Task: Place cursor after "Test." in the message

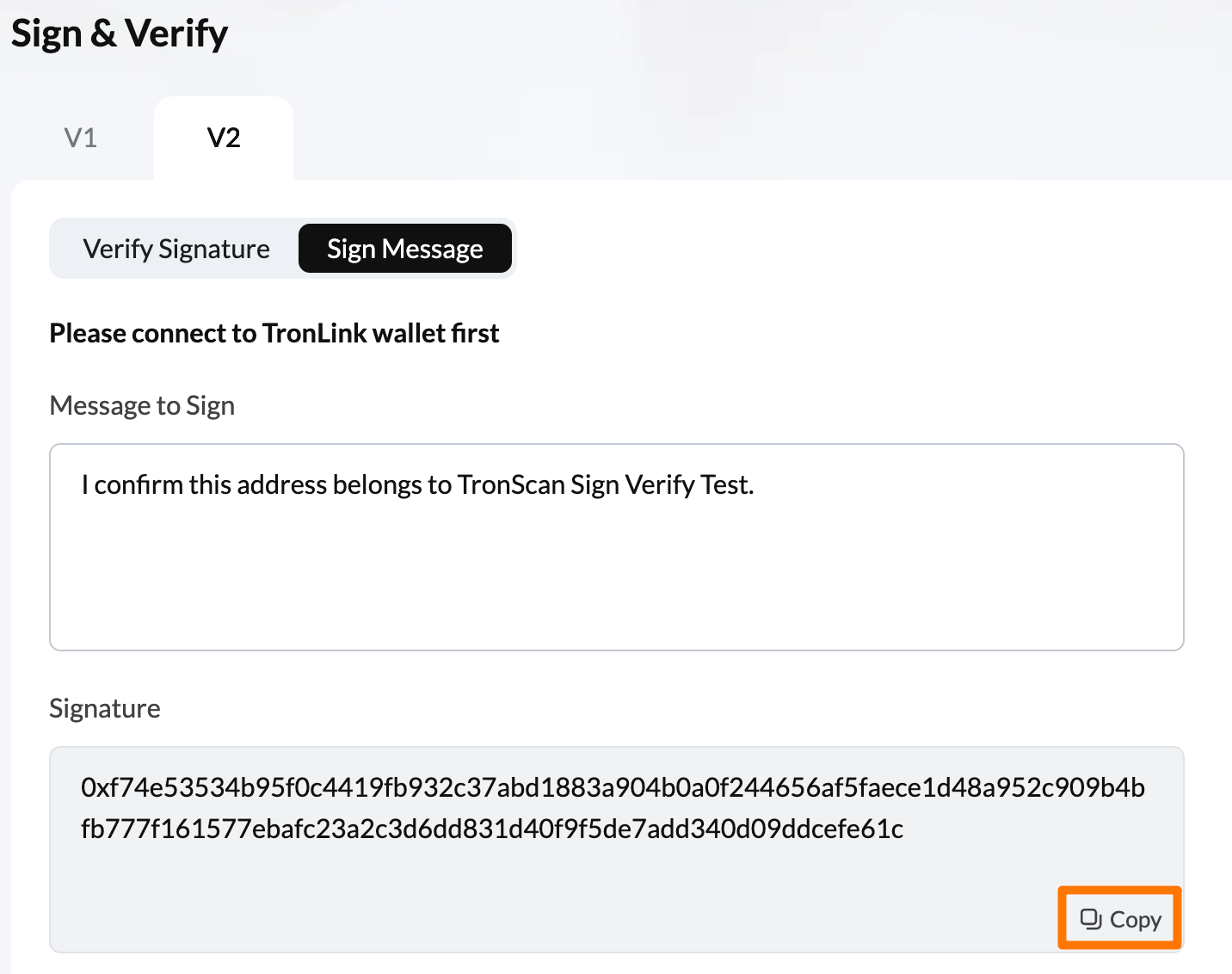Action: pyautogui.click(x=757, y=485)
